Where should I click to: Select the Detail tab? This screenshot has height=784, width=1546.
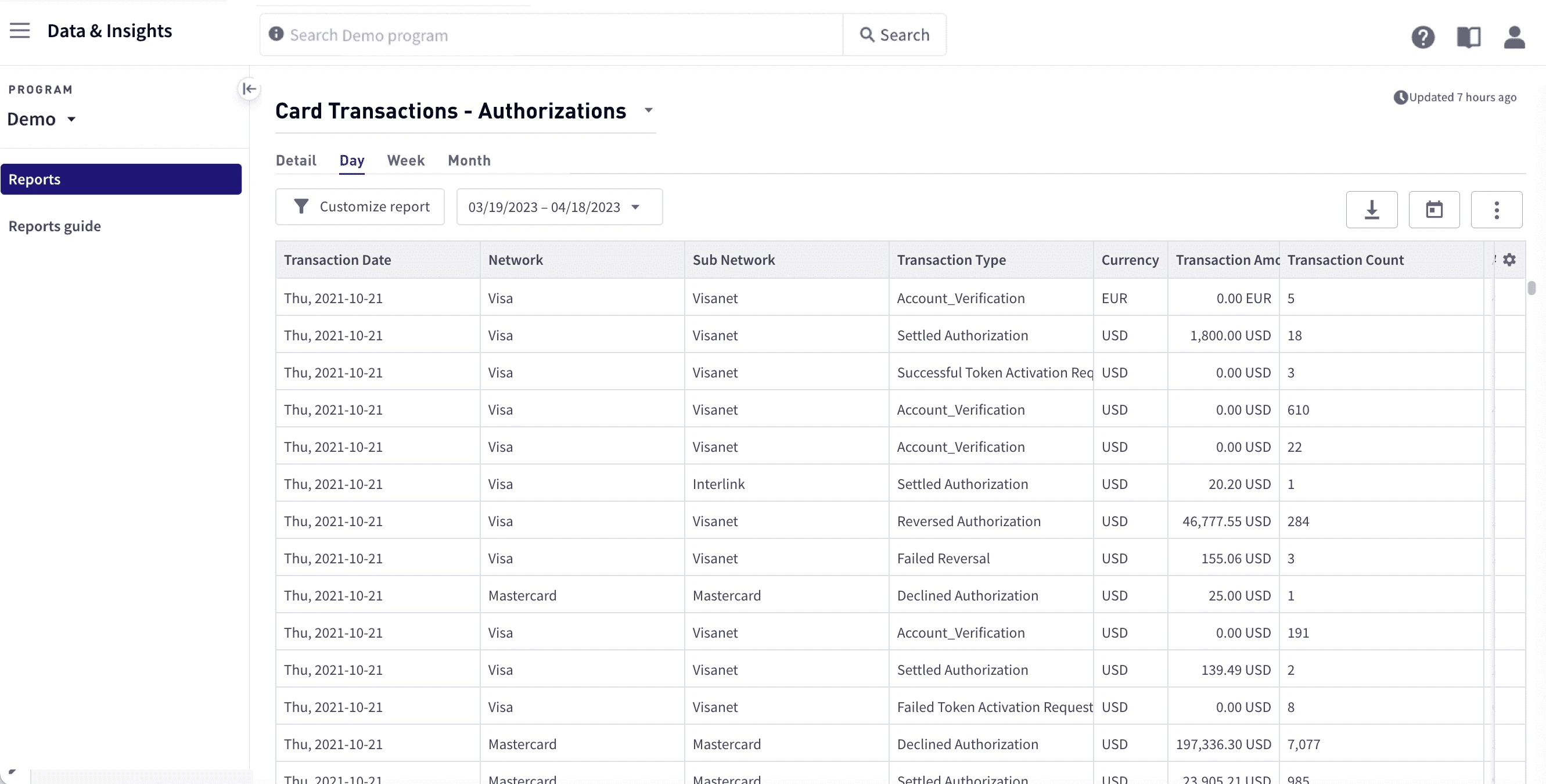pyautogui.click(x=296, y=160)
